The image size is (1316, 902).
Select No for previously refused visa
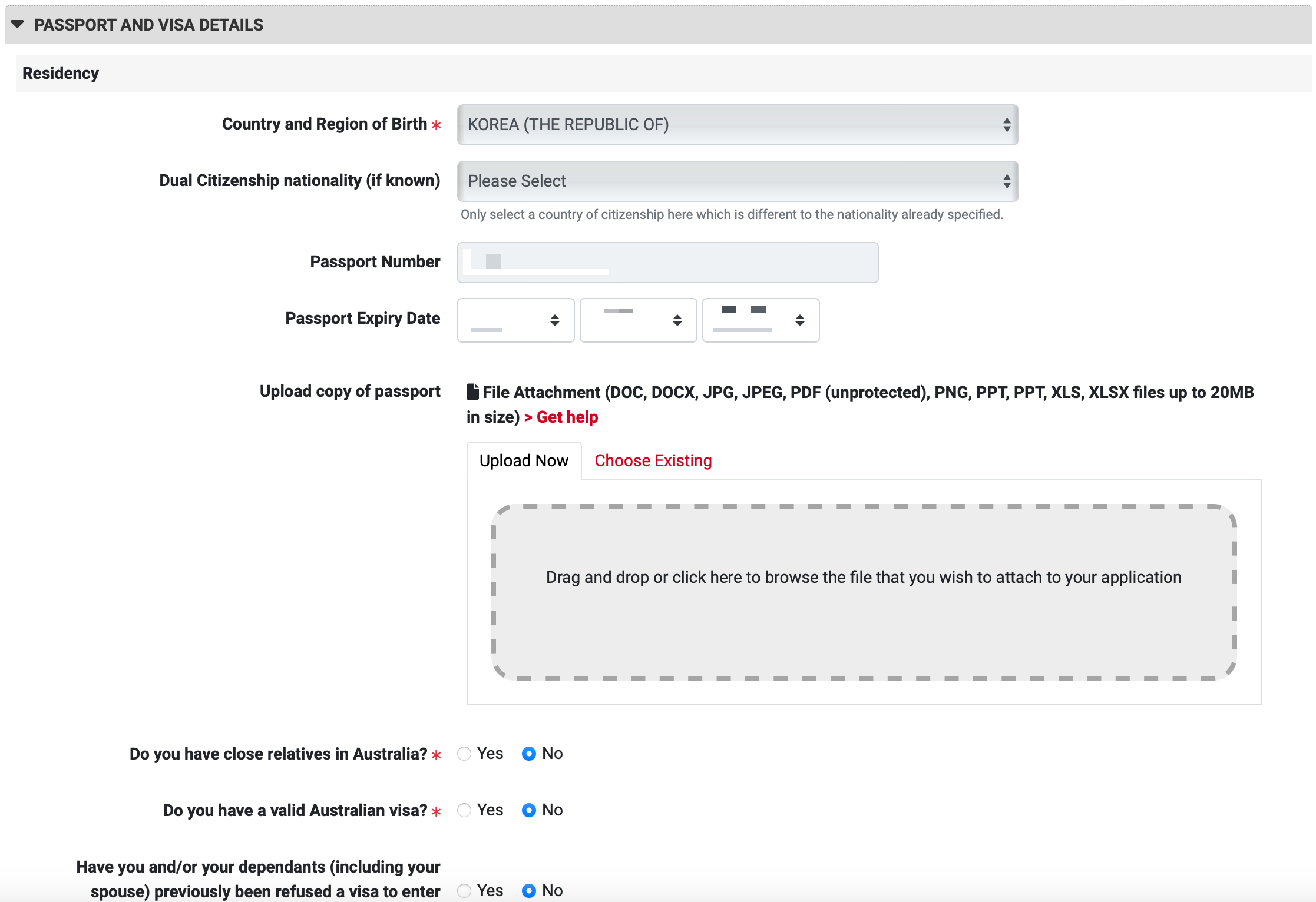(529, 891)
